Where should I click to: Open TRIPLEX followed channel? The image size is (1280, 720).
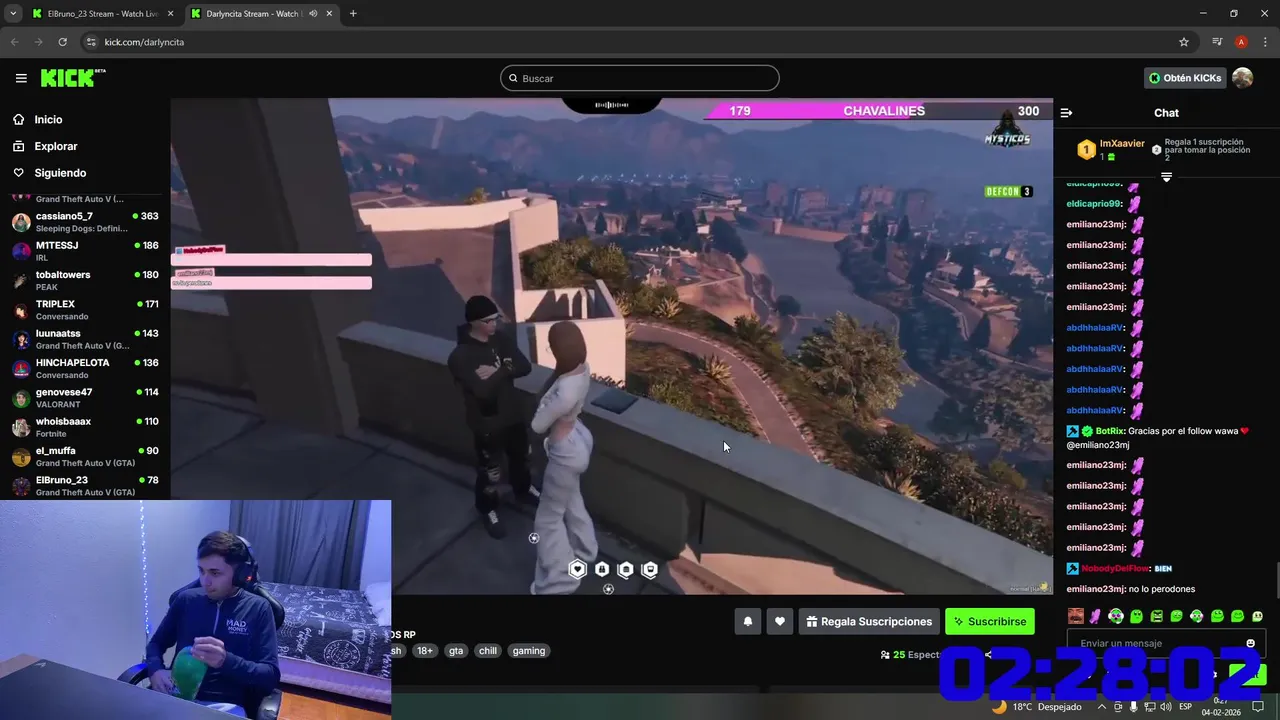85,310
